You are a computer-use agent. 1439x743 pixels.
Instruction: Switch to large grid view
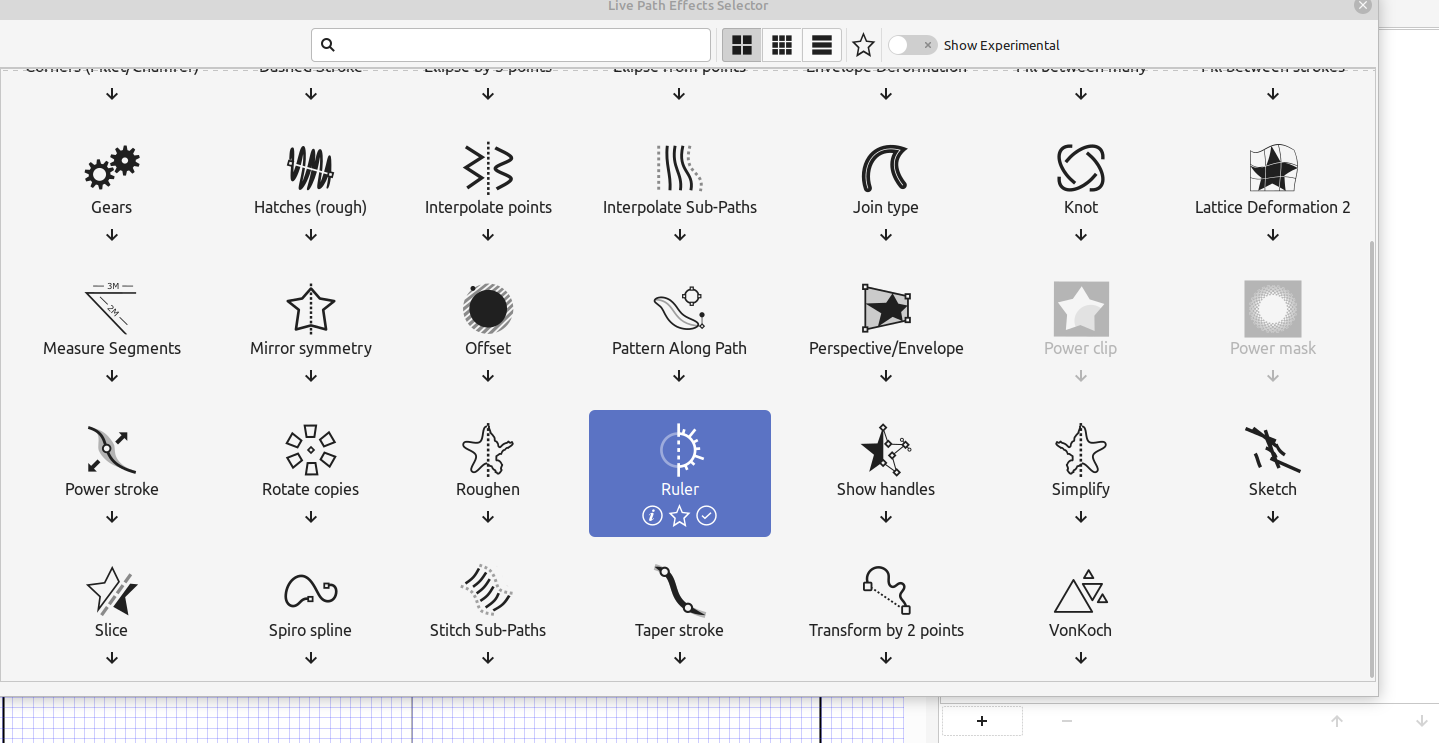click(742, 45)
